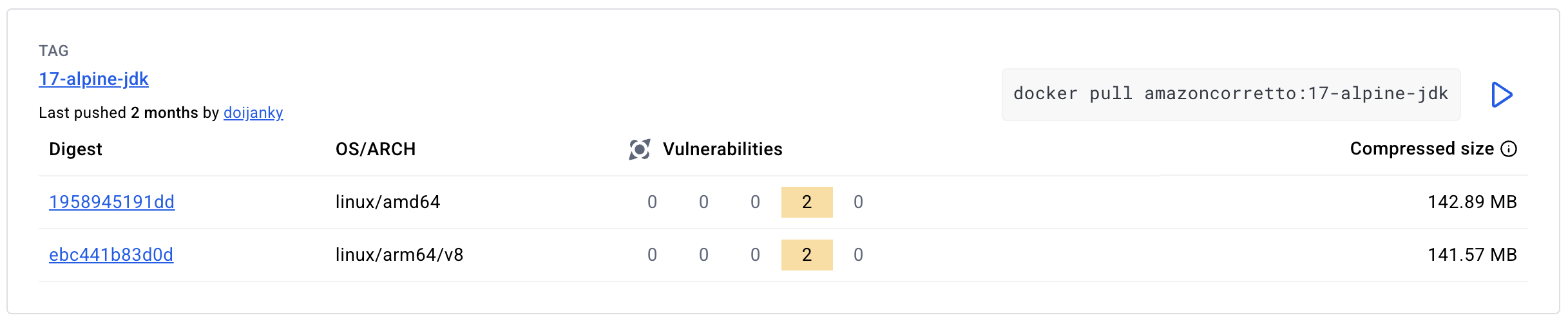This screenshot has width=1568, height=322.
Task: Click the Digest column header
Action: click(75, 149)
